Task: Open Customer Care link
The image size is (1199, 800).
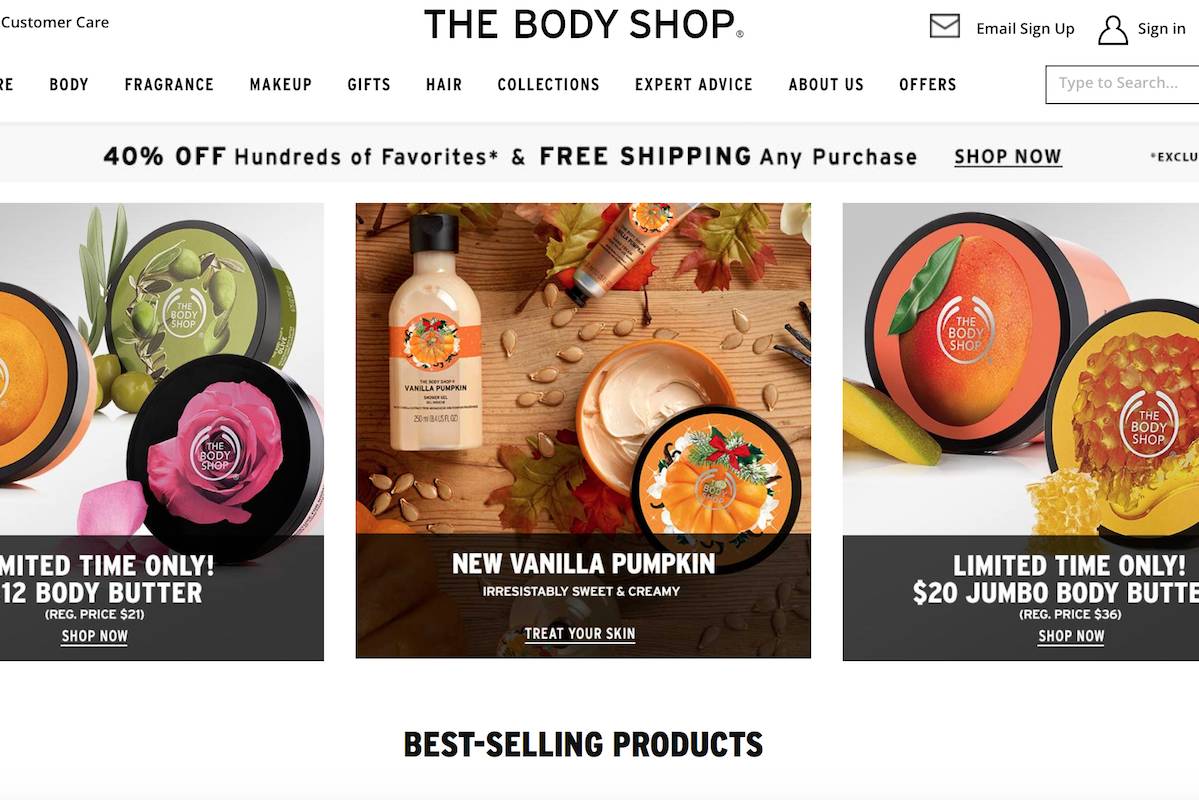Action: pos(54,22)
